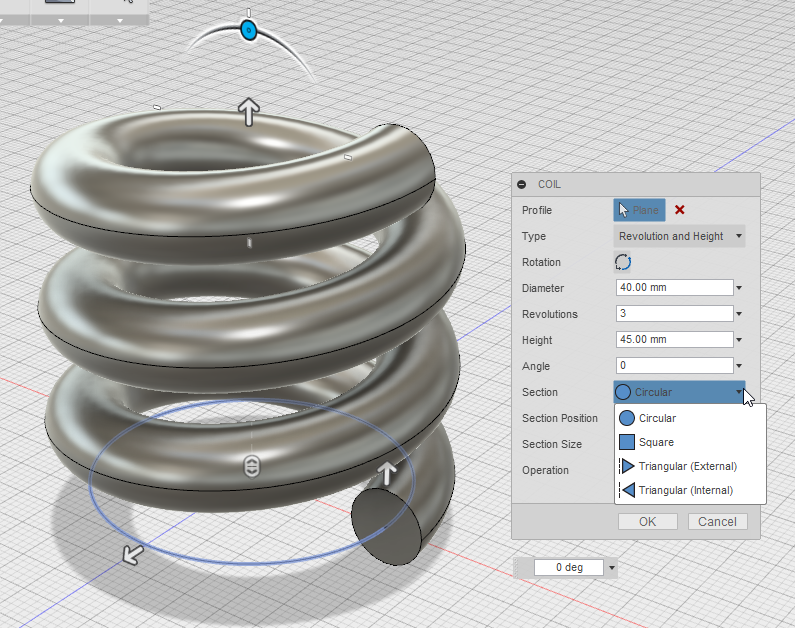This screenshot has width=795, height=628.
Task: Expand the Height field dropdown arrow
Action: click(x=739, y=340)
